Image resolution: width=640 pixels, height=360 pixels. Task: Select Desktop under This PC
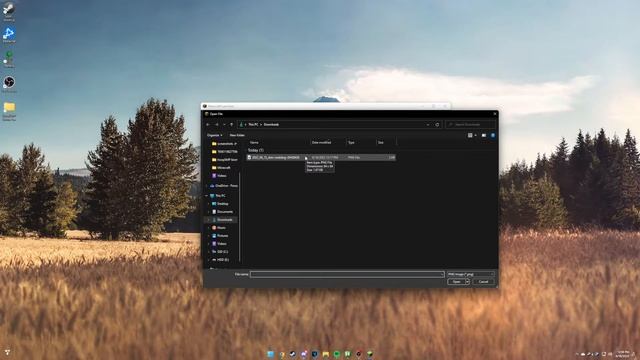[220, 204]
